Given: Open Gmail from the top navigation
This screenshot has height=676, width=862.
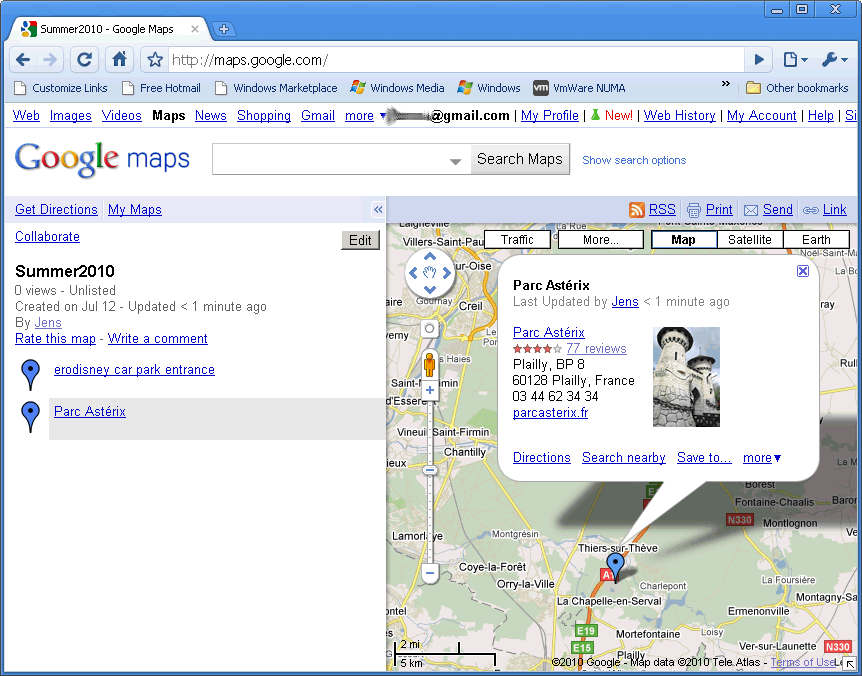Looking at the screenshot, I should pyautogui.click(x=318, y=115).
